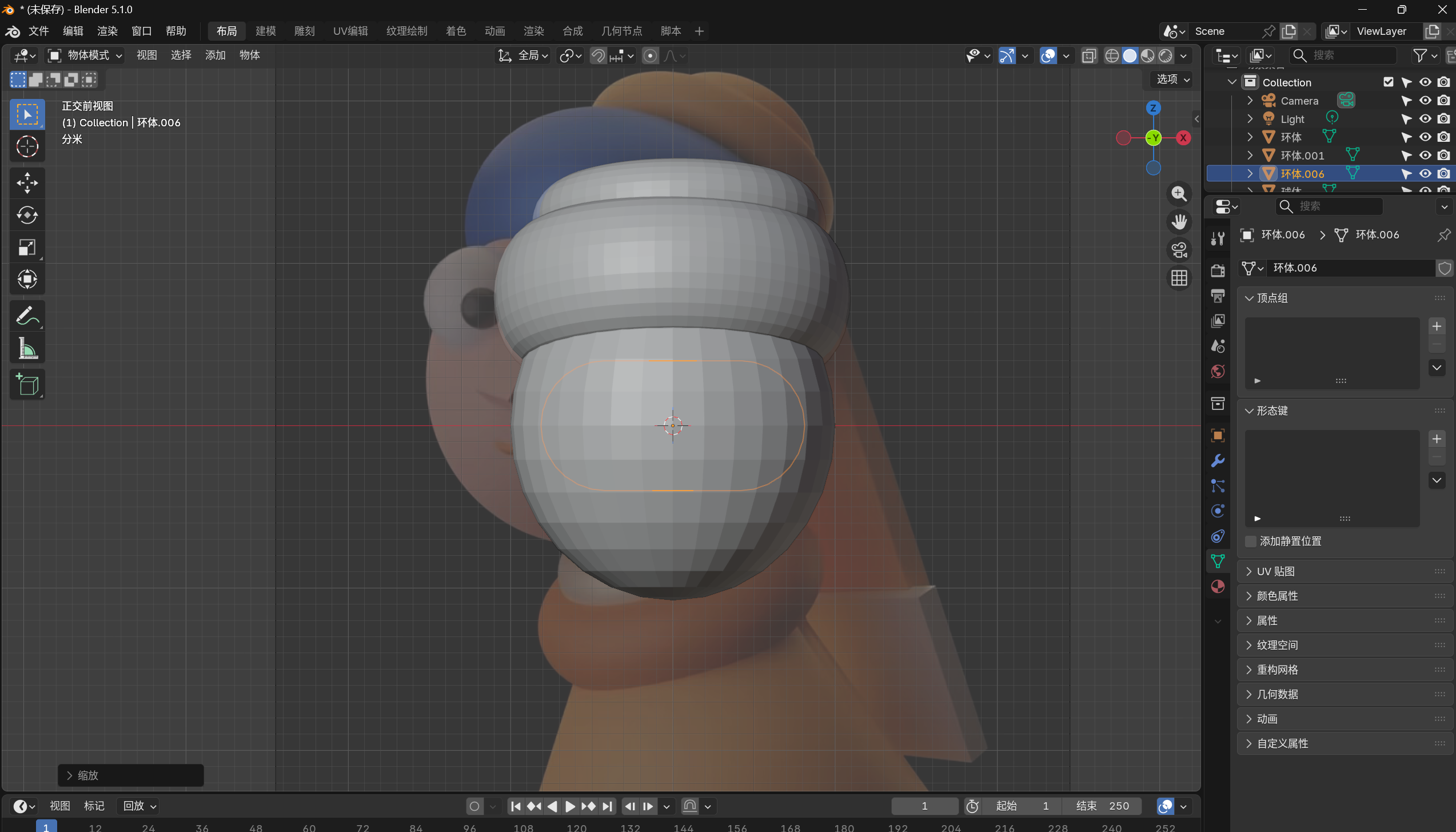Image resolution: width=1456 pixels, height=832 pixels.
Task: Hide 环体.001 with its eye icon
Action: (x=1425, y=156)
